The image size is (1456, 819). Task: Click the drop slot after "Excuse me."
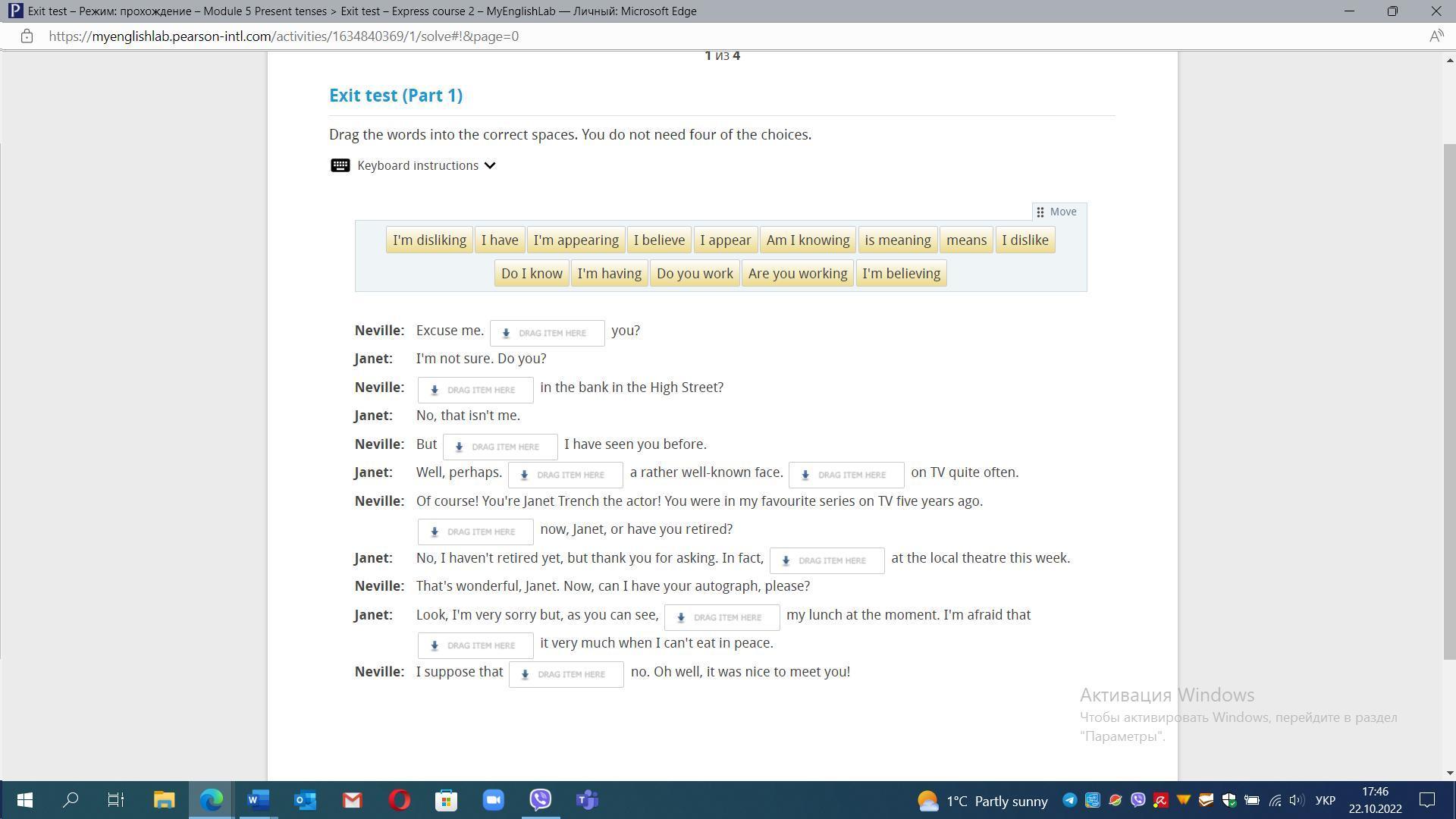click(x=547, y=333)
